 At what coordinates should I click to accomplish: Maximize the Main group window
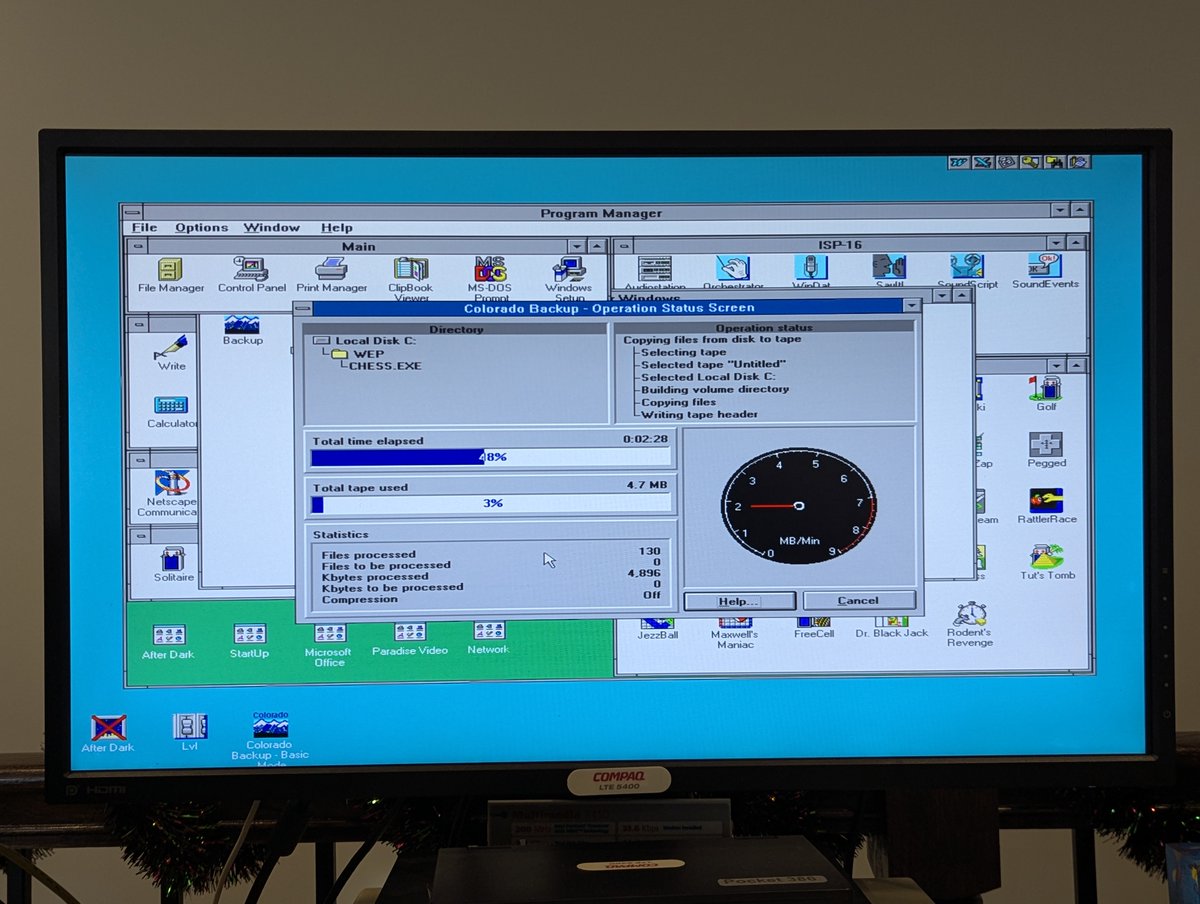597,246
